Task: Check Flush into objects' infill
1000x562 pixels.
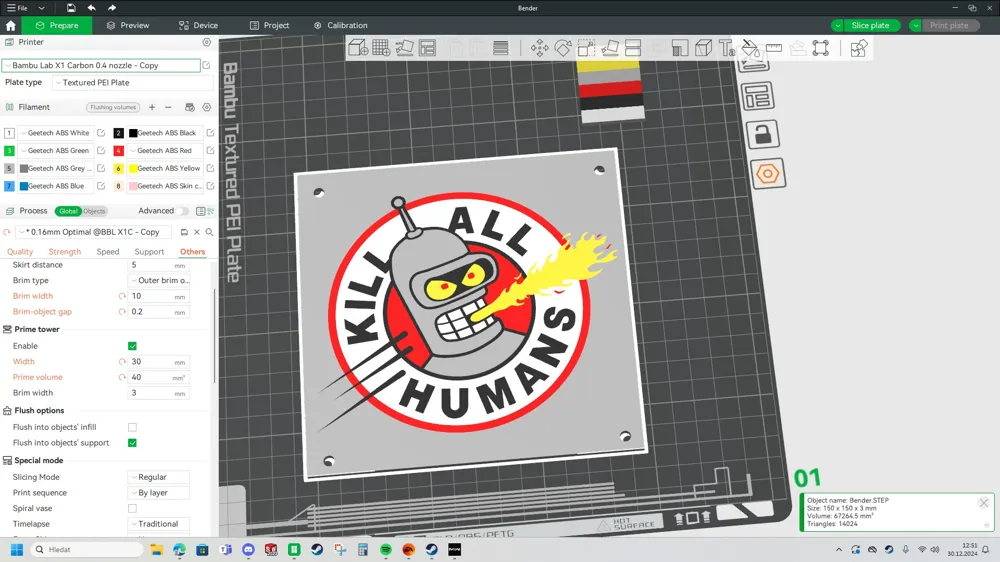Action: 132,427
